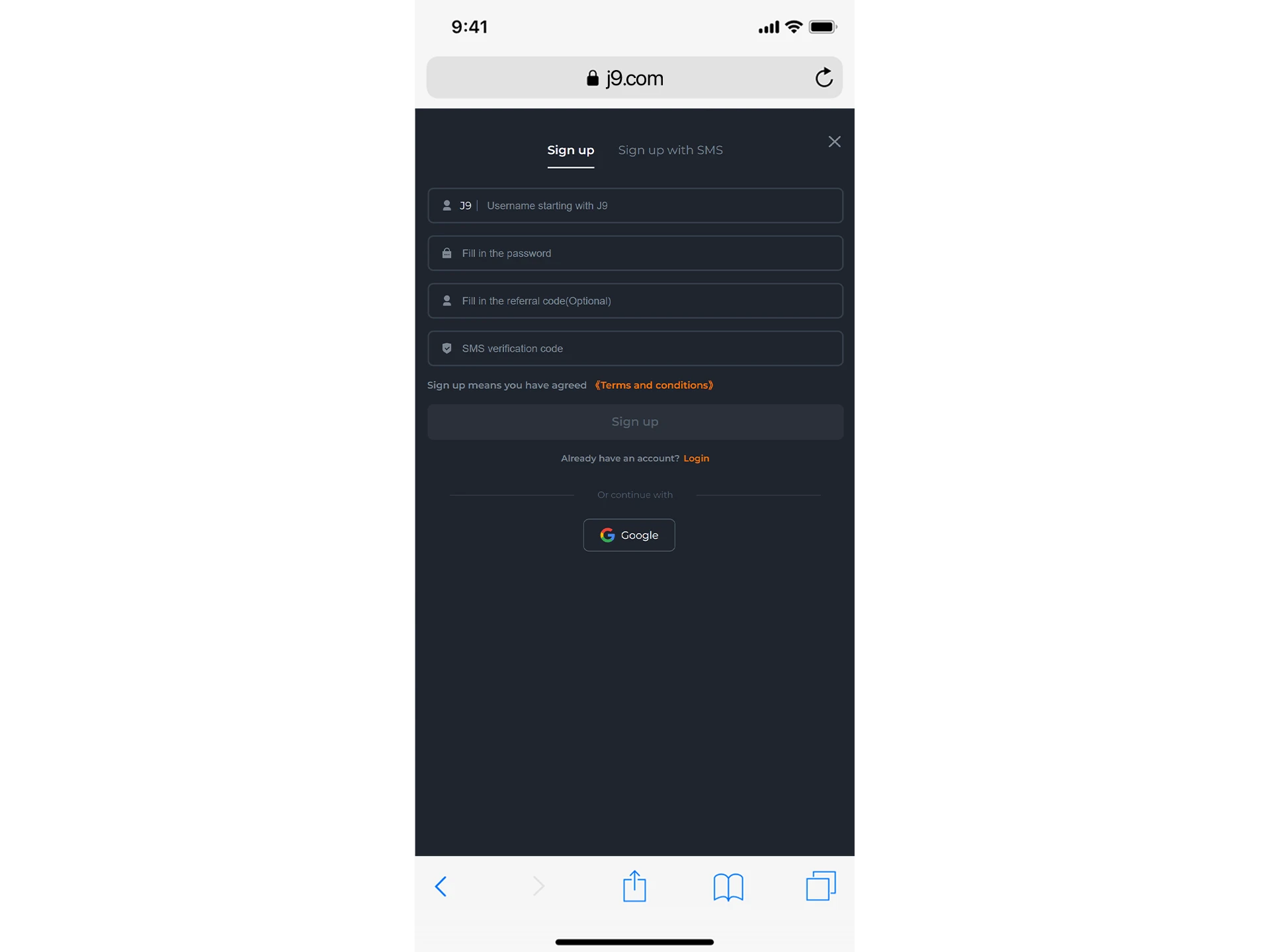Click the shield SMS verification icon
1270x952 pixels.
[x=446, y=348]
